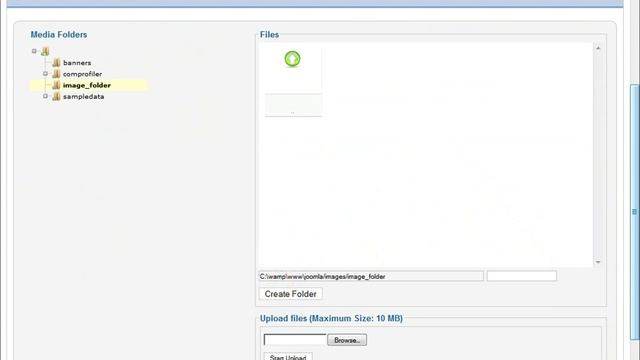Click the image_folder folder icon

(56, 85)
